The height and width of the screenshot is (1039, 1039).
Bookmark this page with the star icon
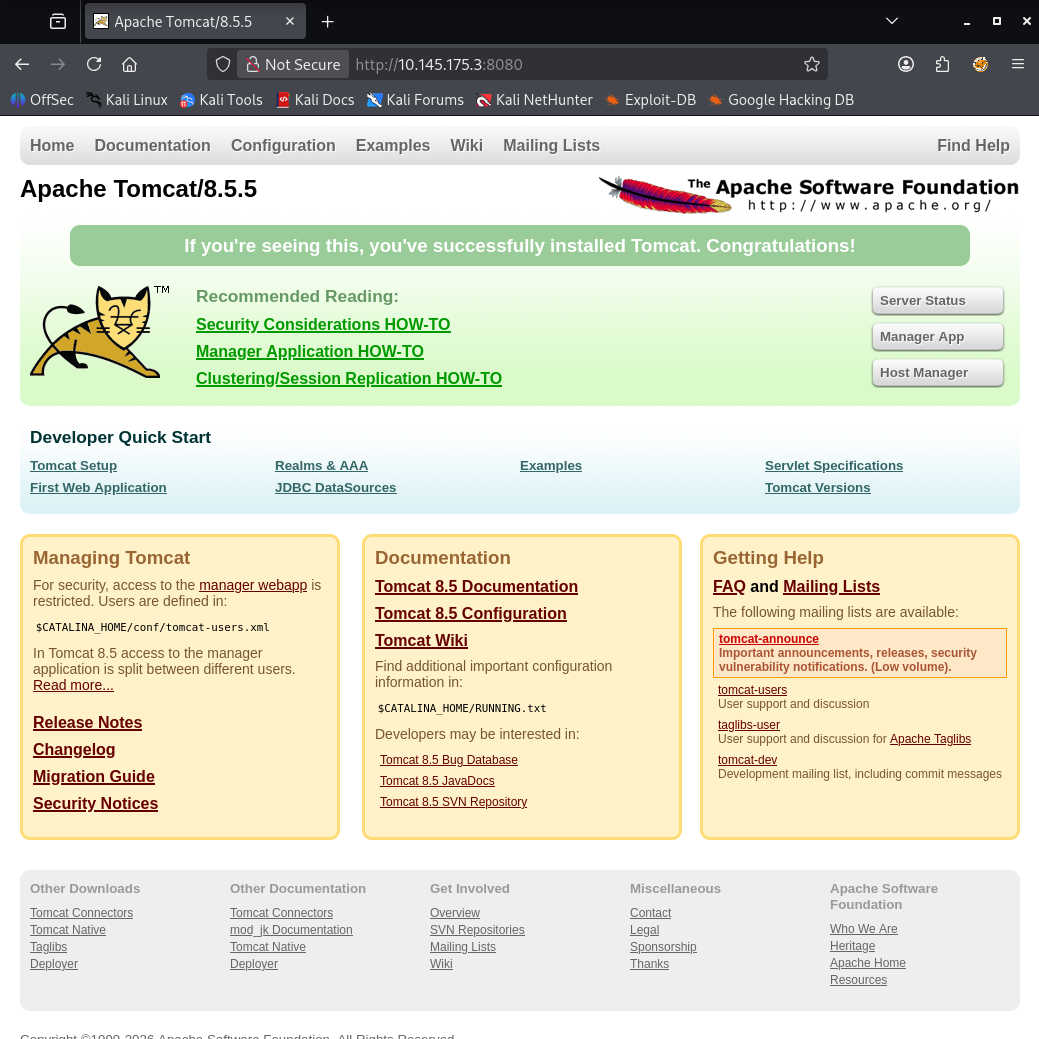click(x=811, y=64)
